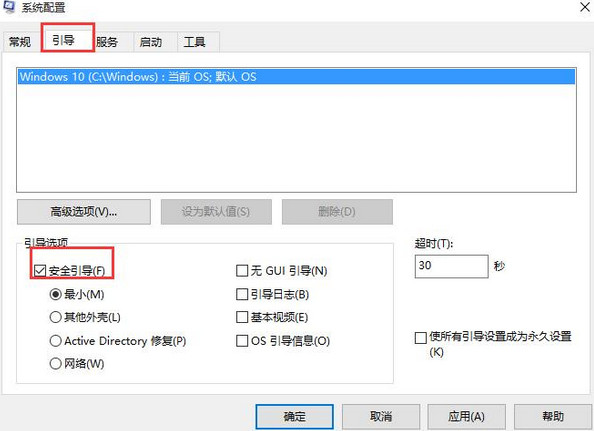Apply changes with 应用(A) button

(x=467, y=417)
